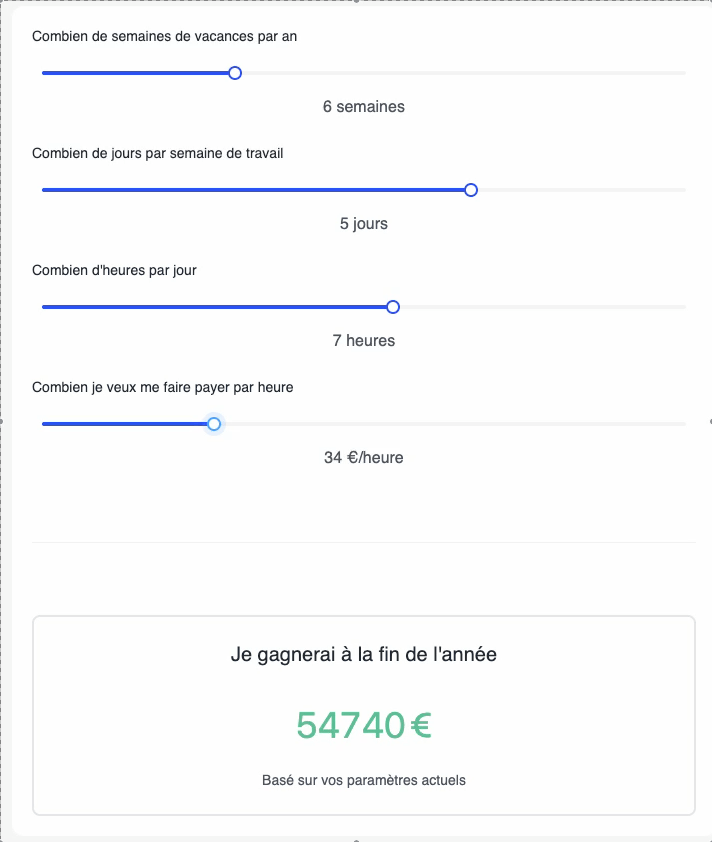Click the "Je gagnerai à la fin de l'année" heading

[364, 656]
